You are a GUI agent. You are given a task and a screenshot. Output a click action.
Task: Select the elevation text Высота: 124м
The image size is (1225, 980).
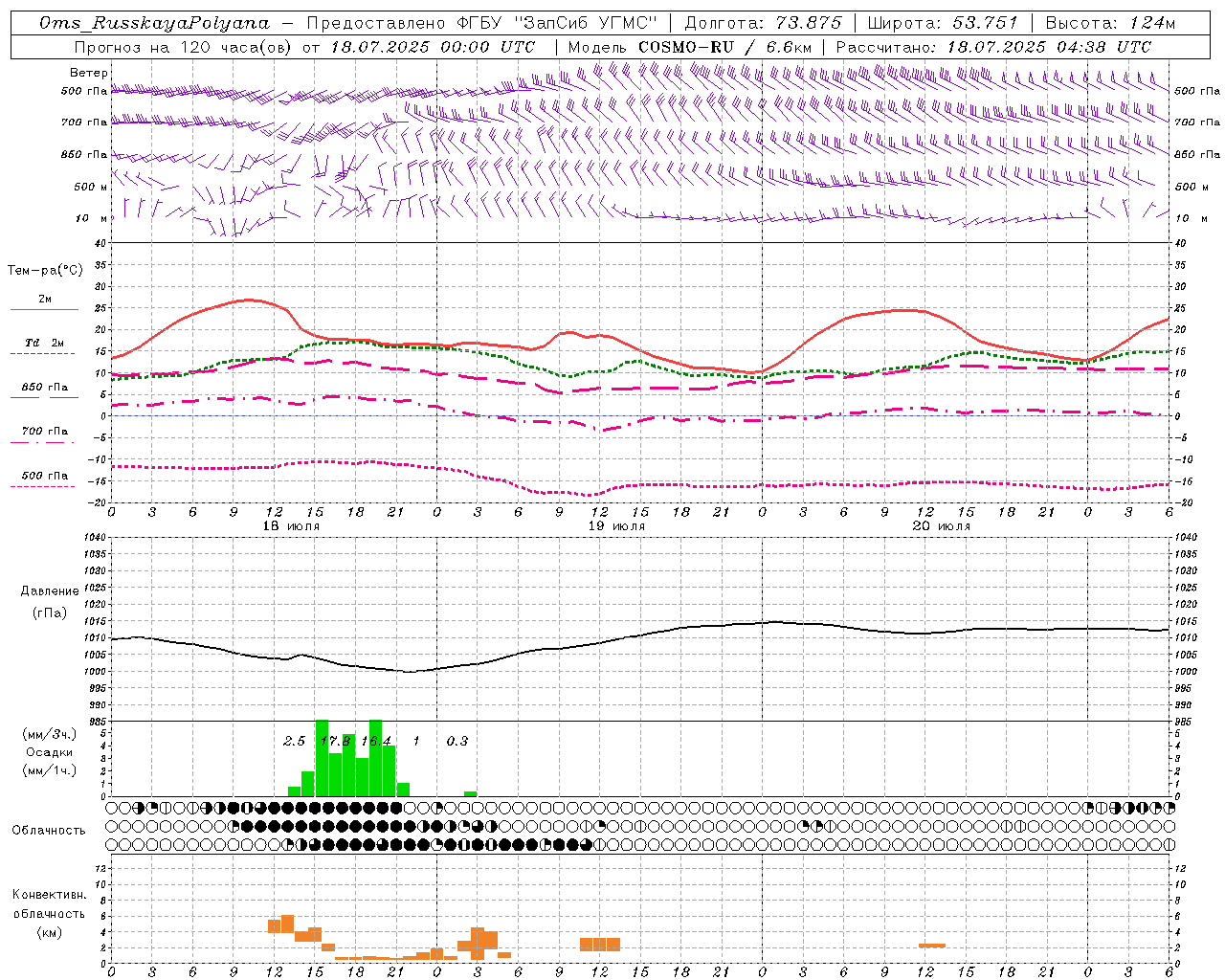(1110, 23)
